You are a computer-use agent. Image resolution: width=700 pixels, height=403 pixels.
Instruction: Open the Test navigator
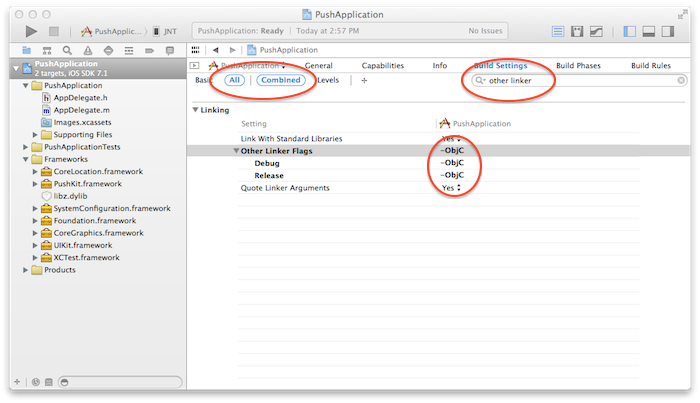point(108,50)
